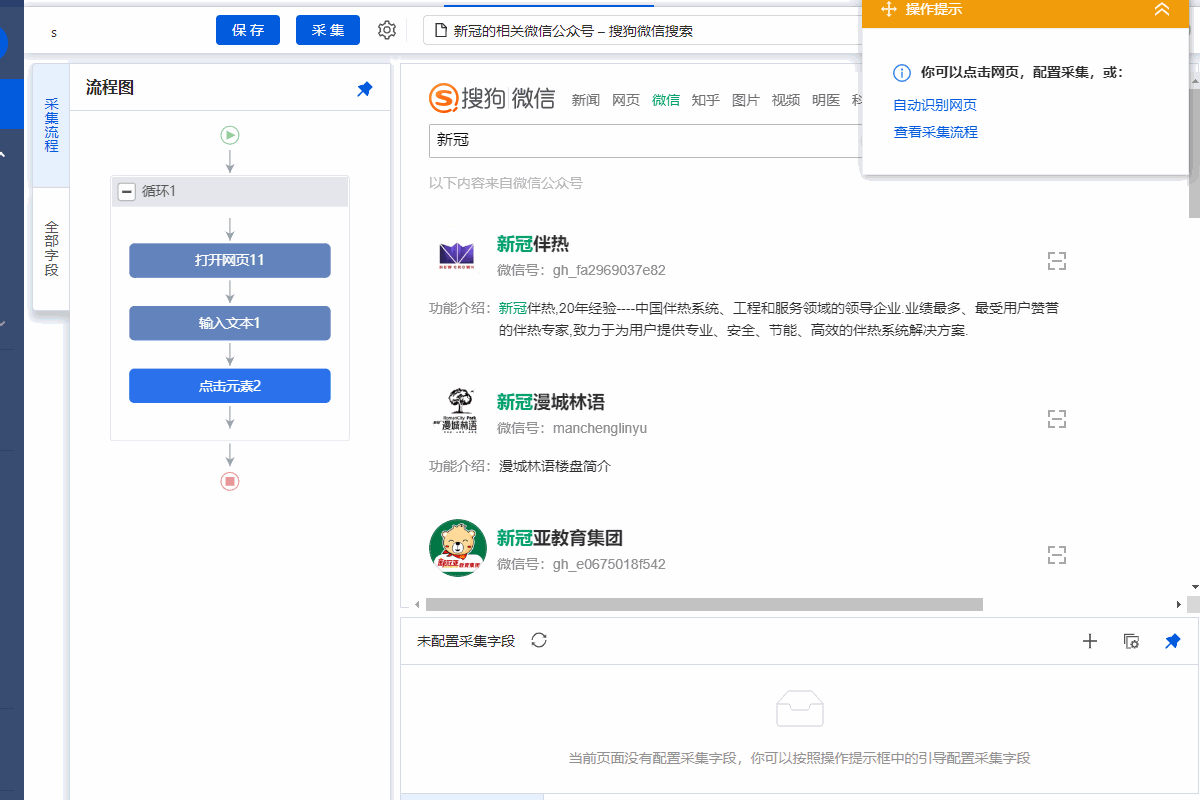Open the task settings gear

pos(387,30)
